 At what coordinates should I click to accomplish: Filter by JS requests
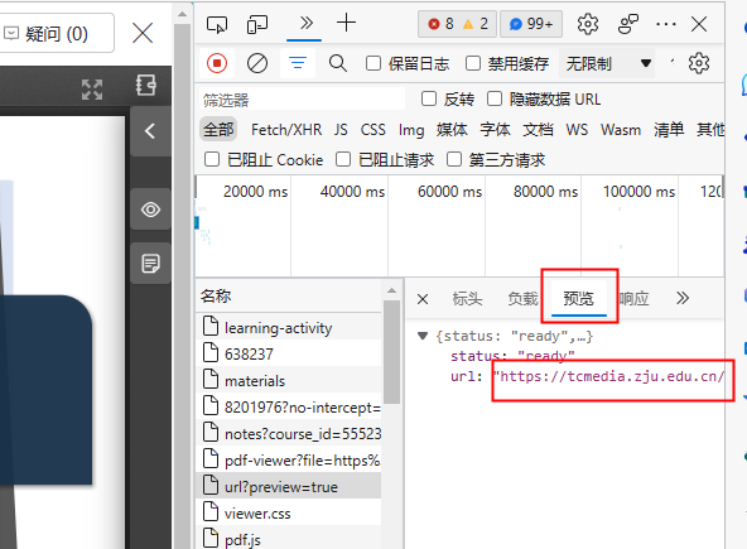(341, 130)
